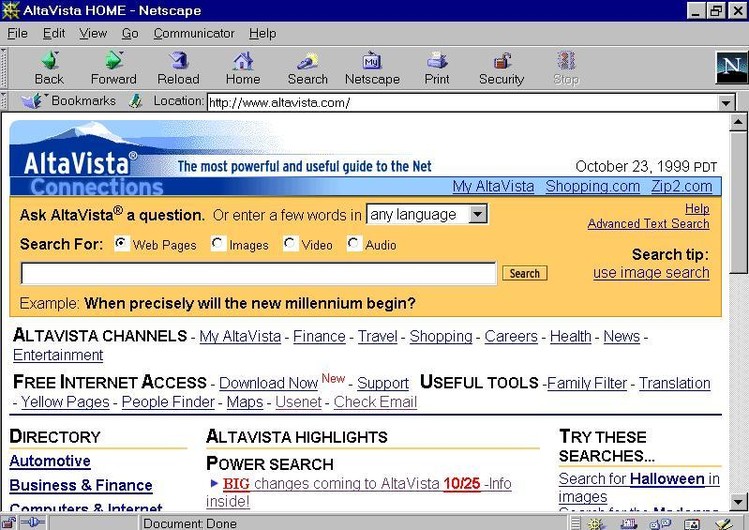Open the Bookmarks dropdown menu
The image size is (749, 530).
pyautogui.click(x=70, y=101)
